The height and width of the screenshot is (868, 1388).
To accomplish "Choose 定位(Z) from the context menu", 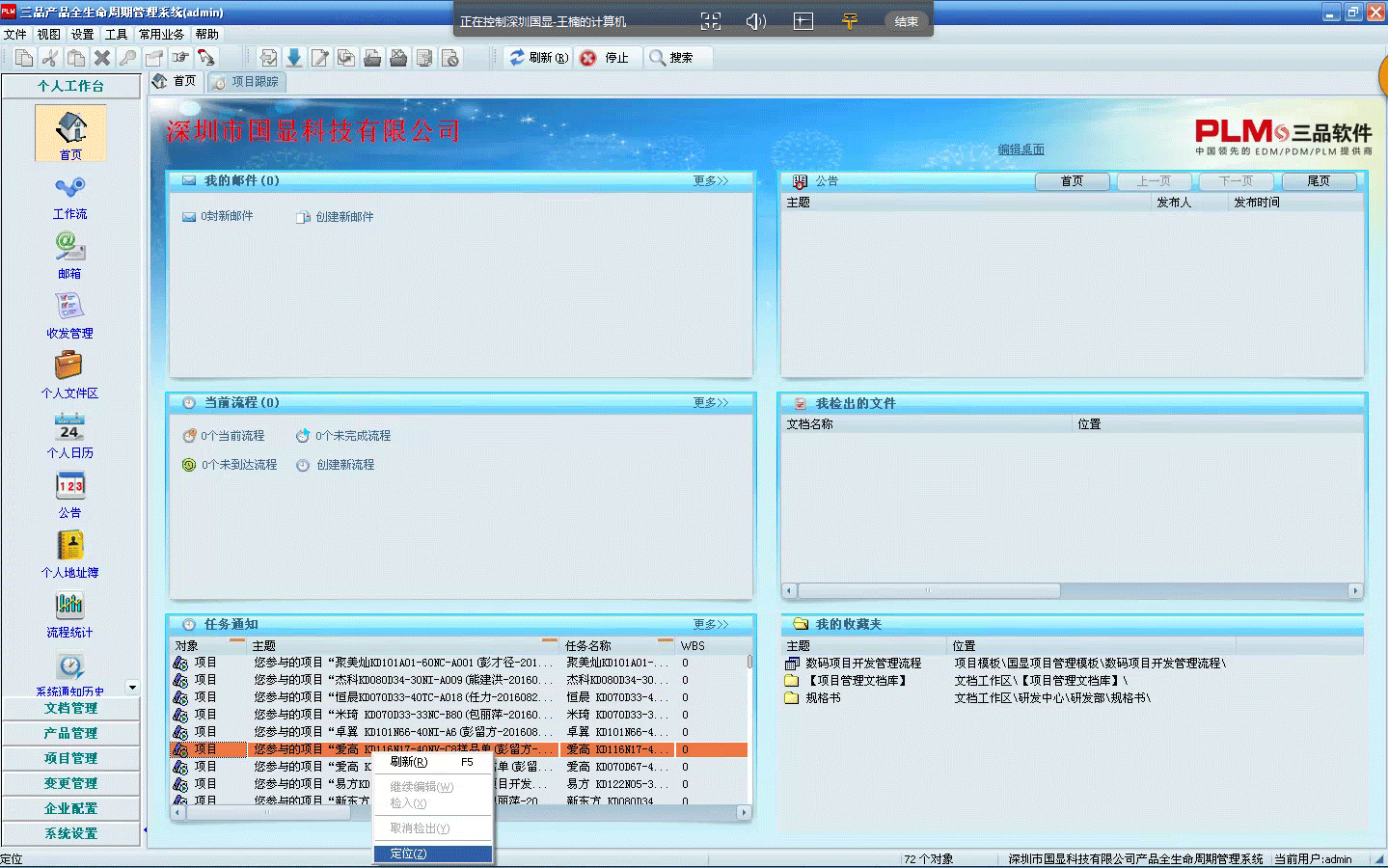I will 409,854.
